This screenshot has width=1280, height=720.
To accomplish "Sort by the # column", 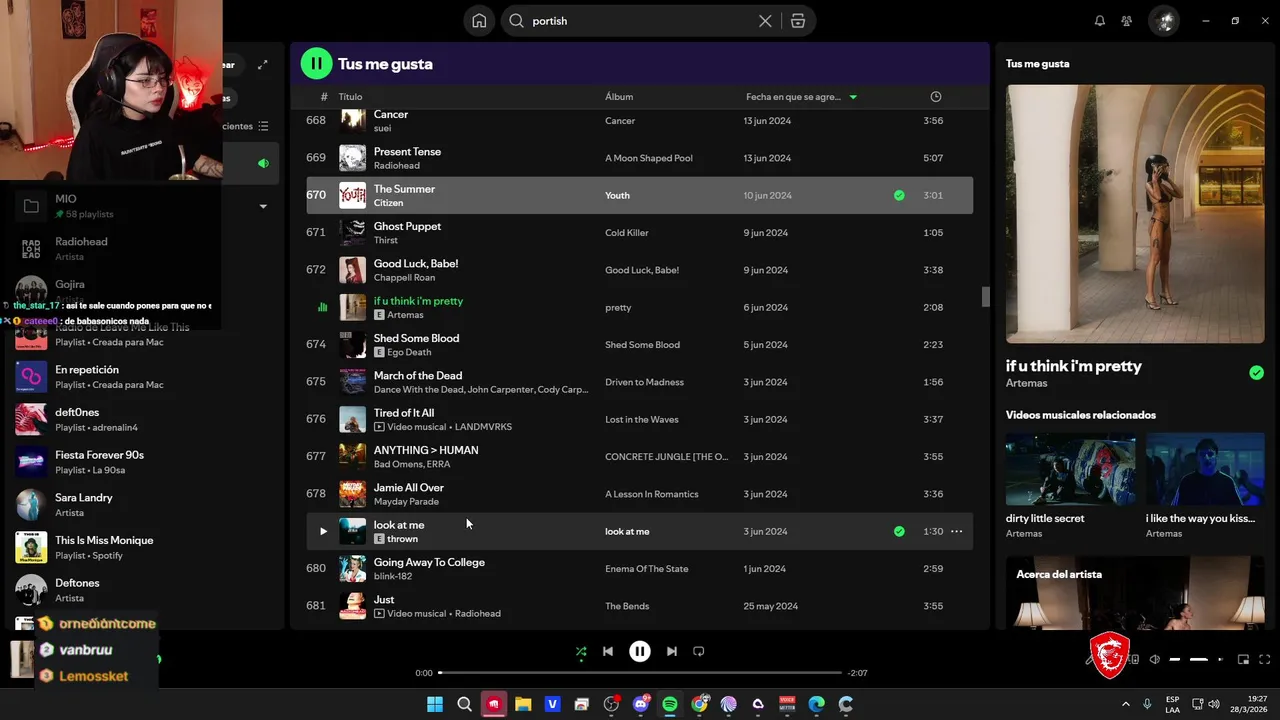I will [x=324, y=97].
